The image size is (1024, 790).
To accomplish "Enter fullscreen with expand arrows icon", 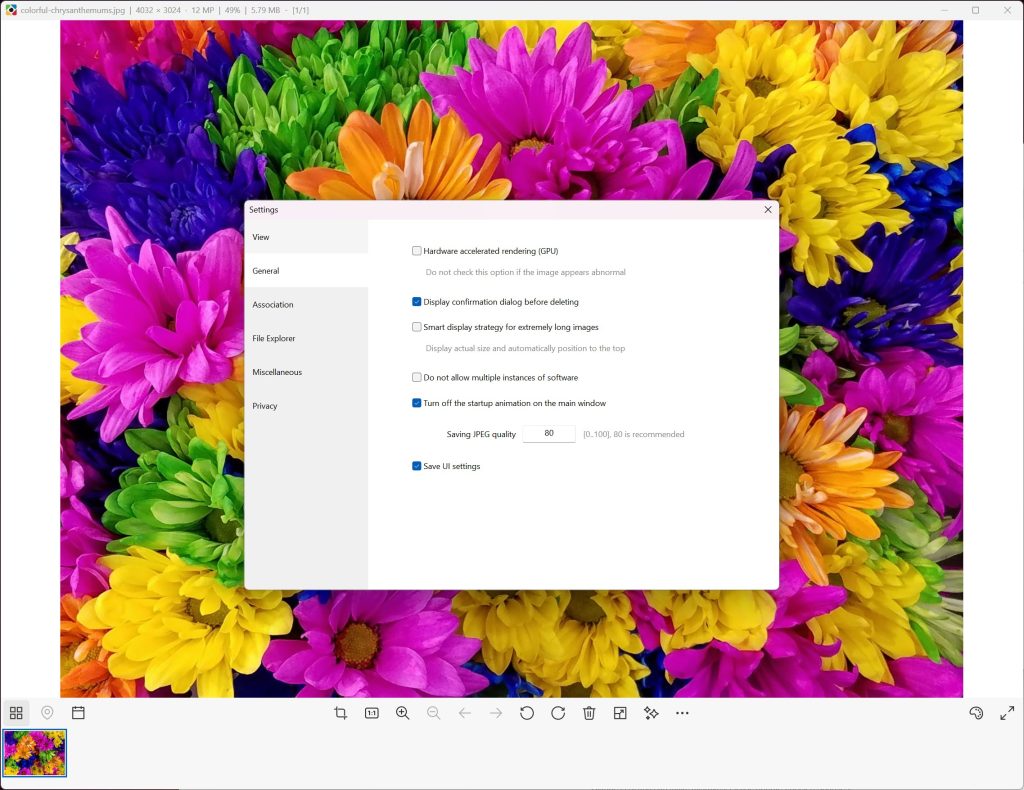I will (x=1007, y=713).
